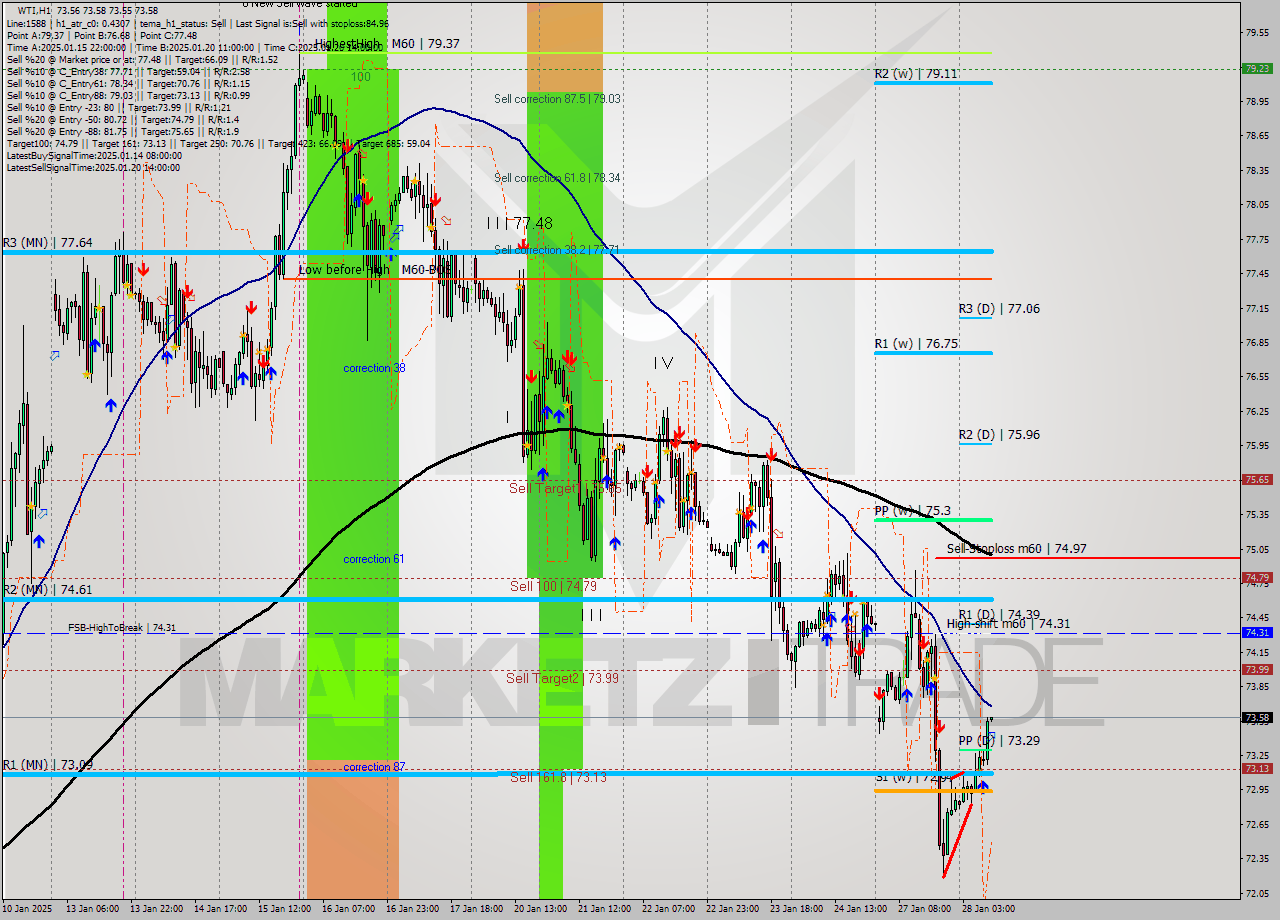
Task: Select the R3 (D) | 77.06 label
Action: click(x=999, y=309)
